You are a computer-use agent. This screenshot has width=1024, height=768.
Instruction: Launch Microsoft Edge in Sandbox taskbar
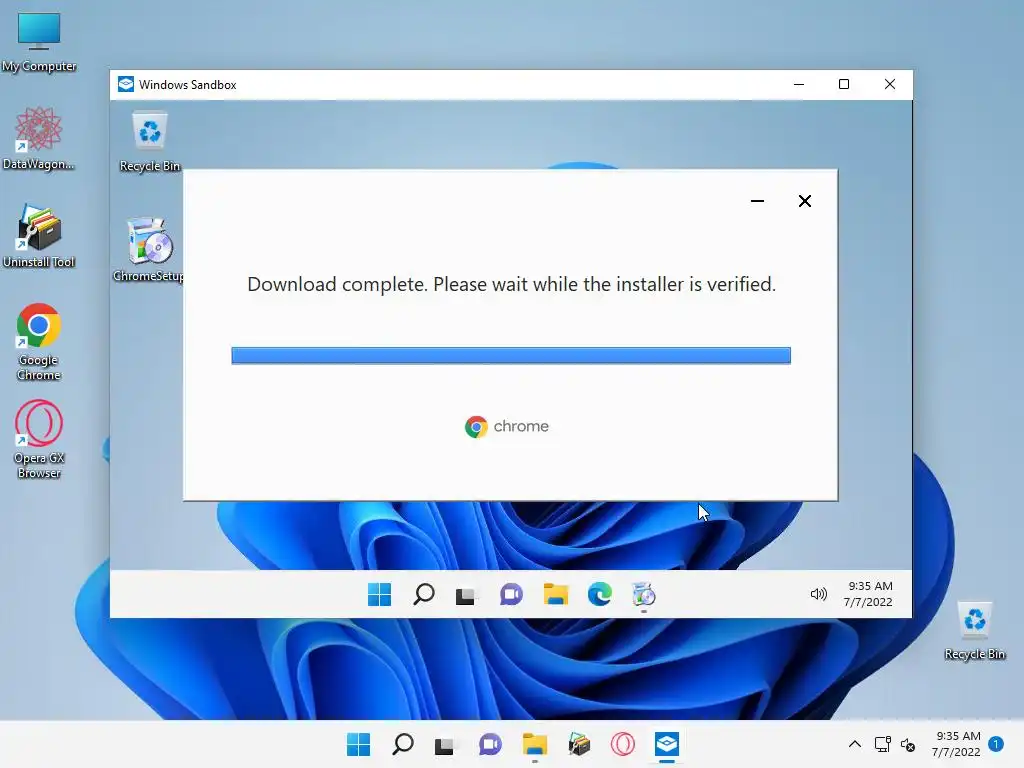[600, 594]
